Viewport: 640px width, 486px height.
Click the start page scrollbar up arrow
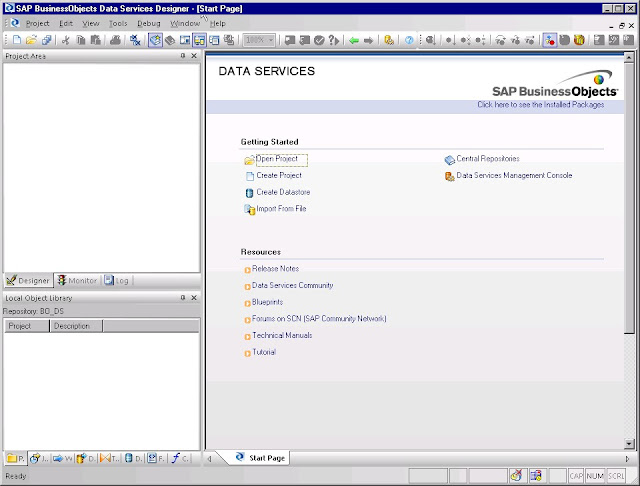pos(629,58)
